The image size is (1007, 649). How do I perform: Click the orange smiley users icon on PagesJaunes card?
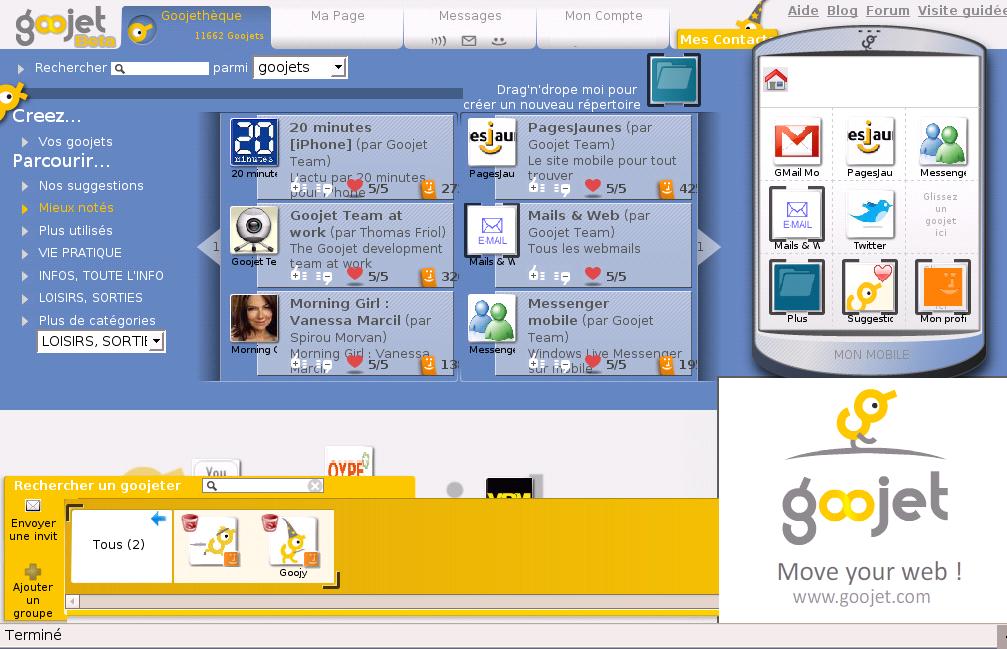pos(667,188)
